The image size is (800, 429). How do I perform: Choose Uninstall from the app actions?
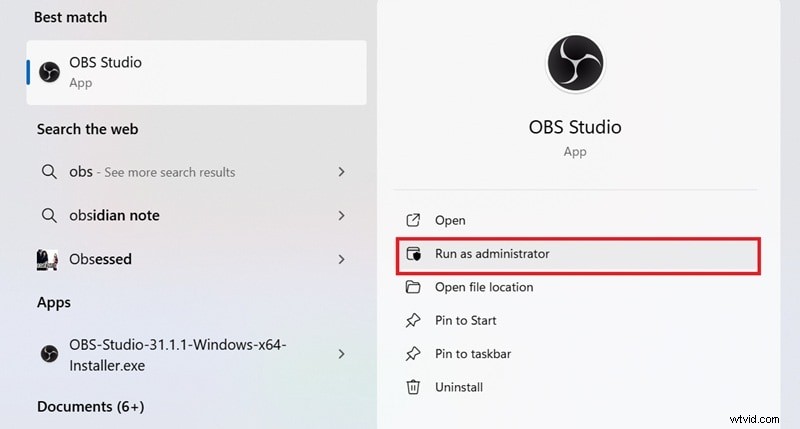[458, 387]
